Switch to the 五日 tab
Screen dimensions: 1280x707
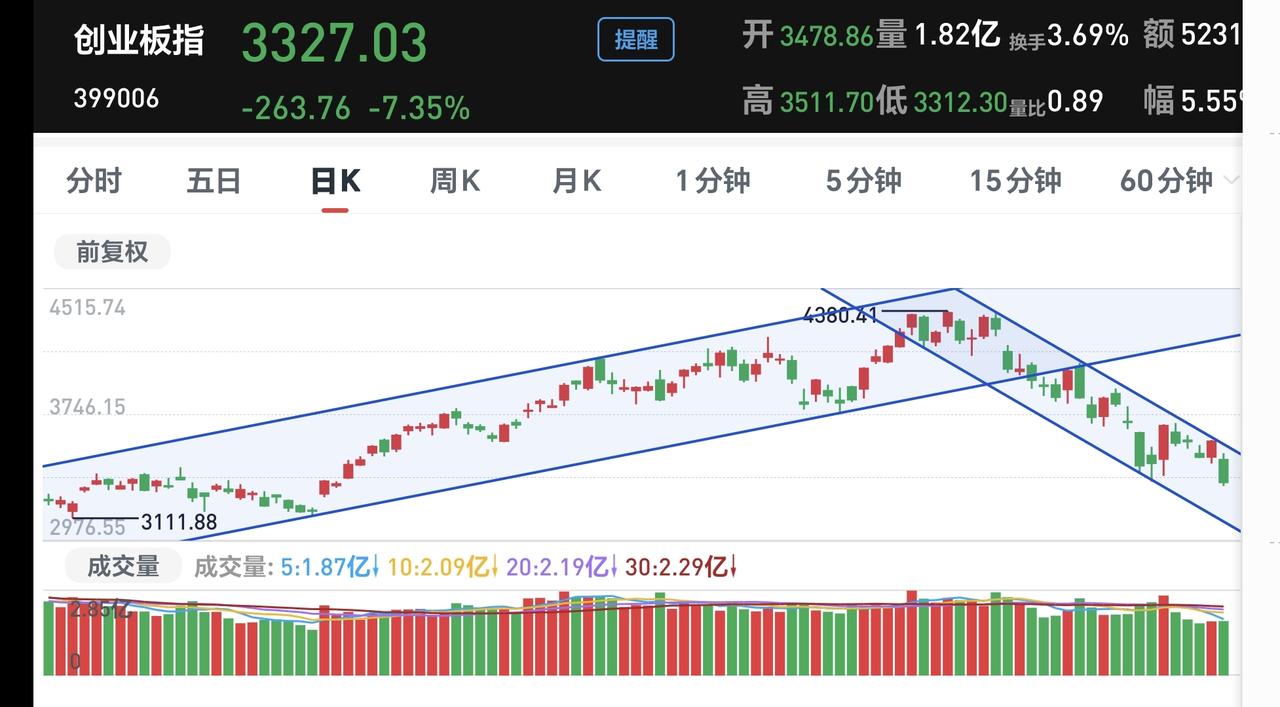pos(214,181)
